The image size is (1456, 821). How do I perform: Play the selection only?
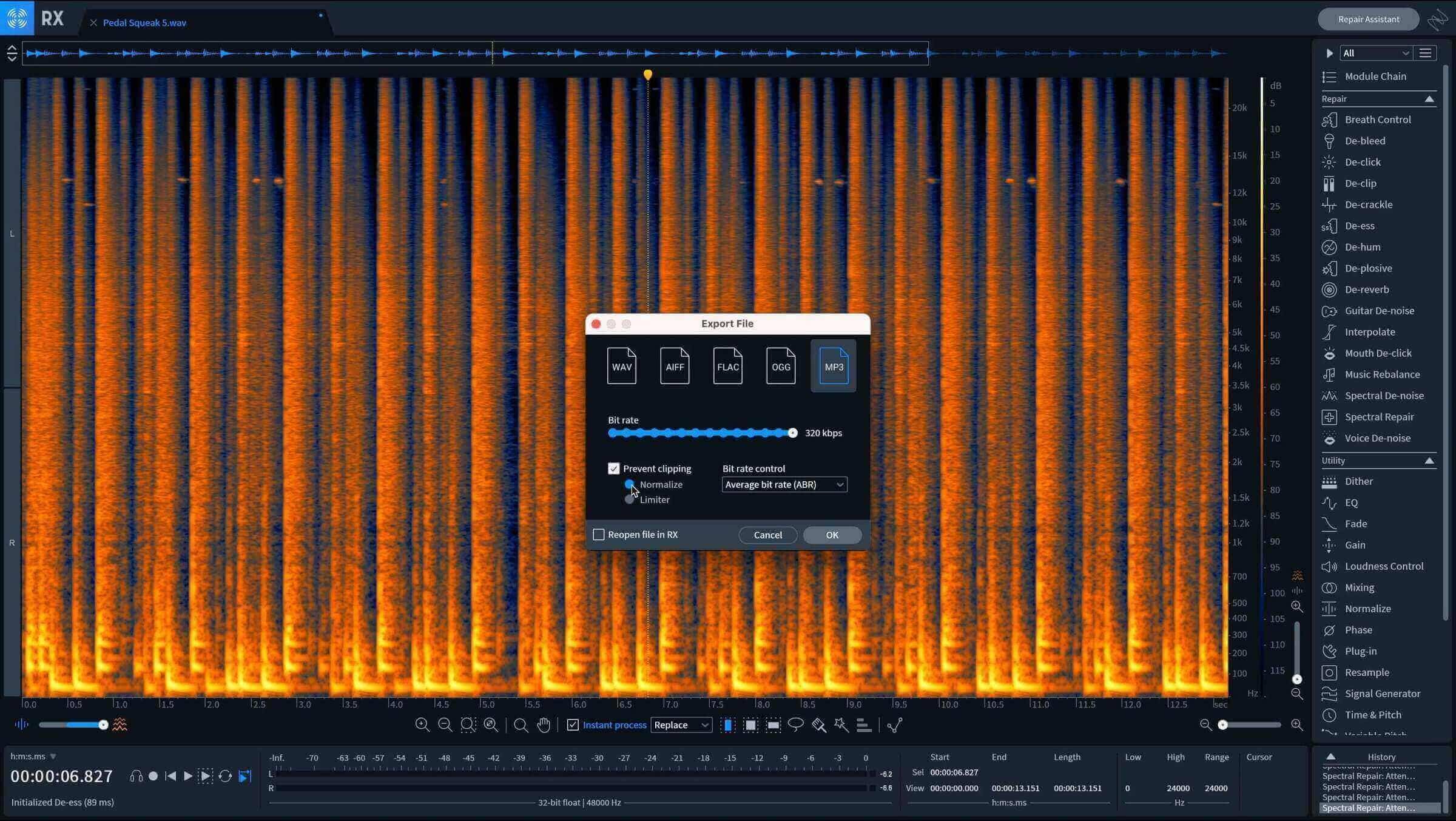[206, 776]
